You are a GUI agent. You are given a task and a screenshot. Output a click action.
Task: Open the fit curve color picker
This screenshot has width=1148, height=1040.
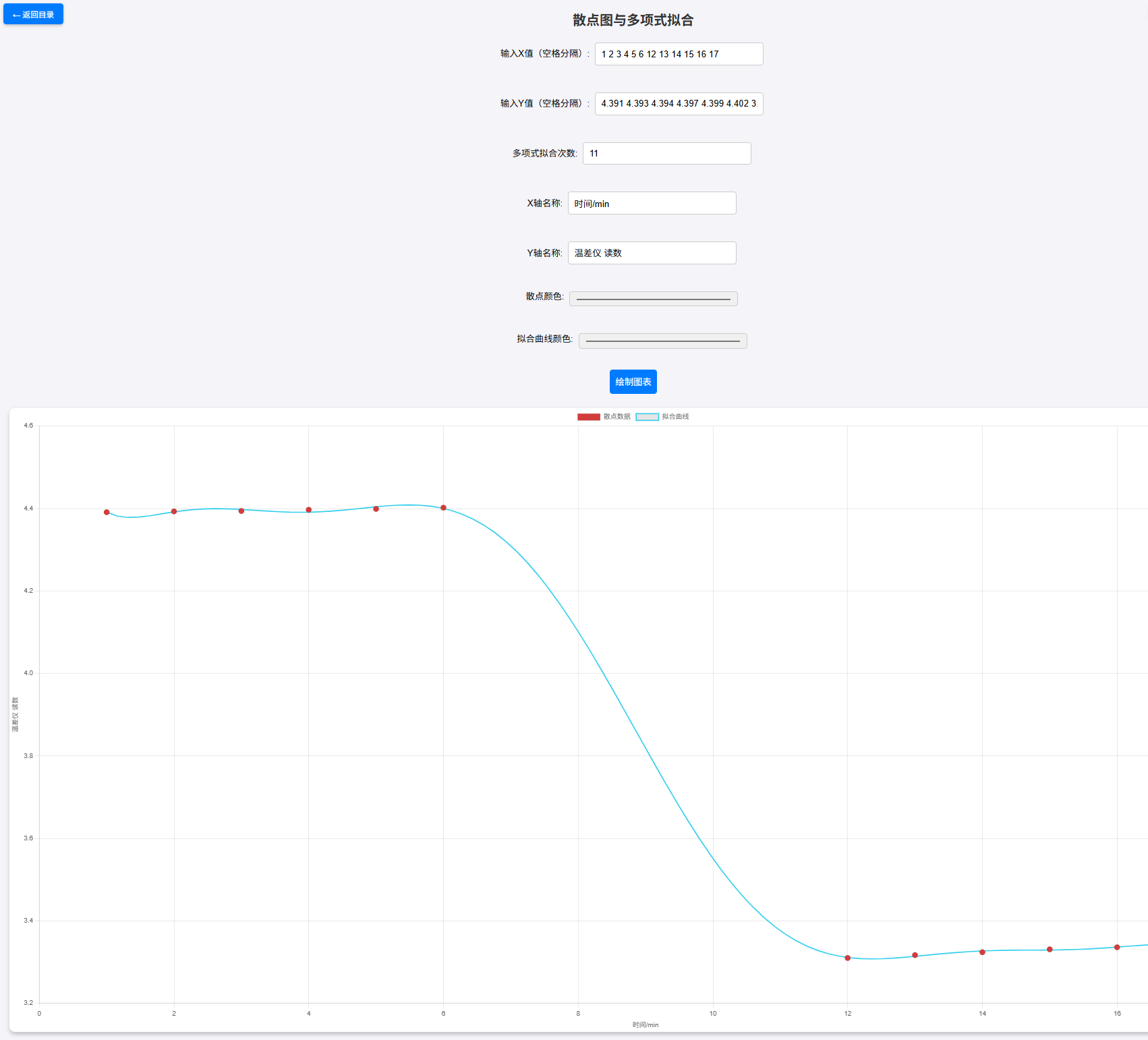pos(662,341)
